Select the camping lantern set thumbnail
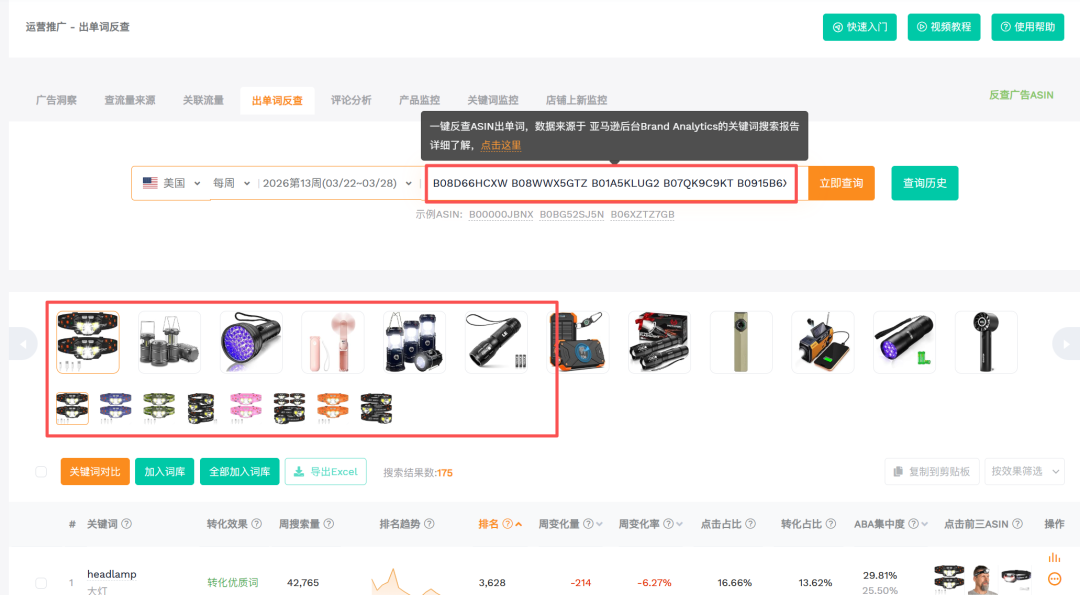1080x595 pixels. coord(169,342)
